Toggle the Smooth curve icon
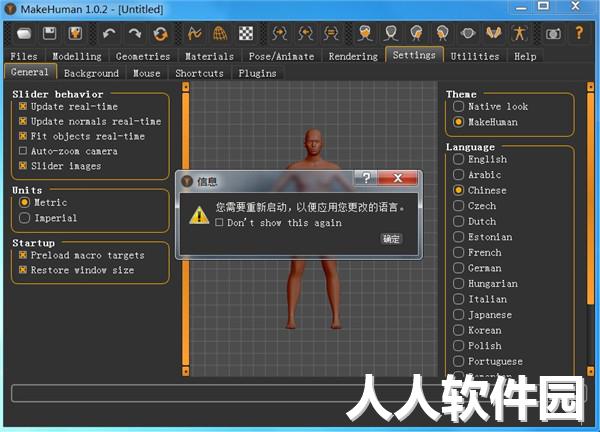The image size is (600, 432). tap(195, 34)
